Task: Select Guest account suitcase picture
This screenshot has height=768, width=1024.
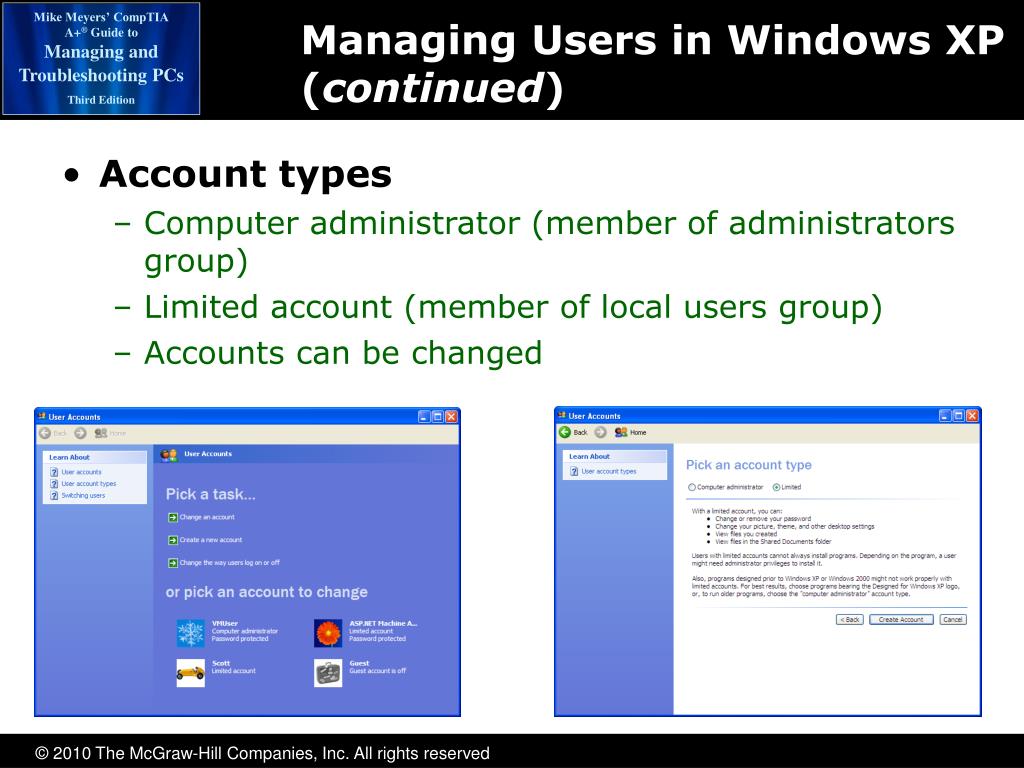Action: tap(328, 673)
